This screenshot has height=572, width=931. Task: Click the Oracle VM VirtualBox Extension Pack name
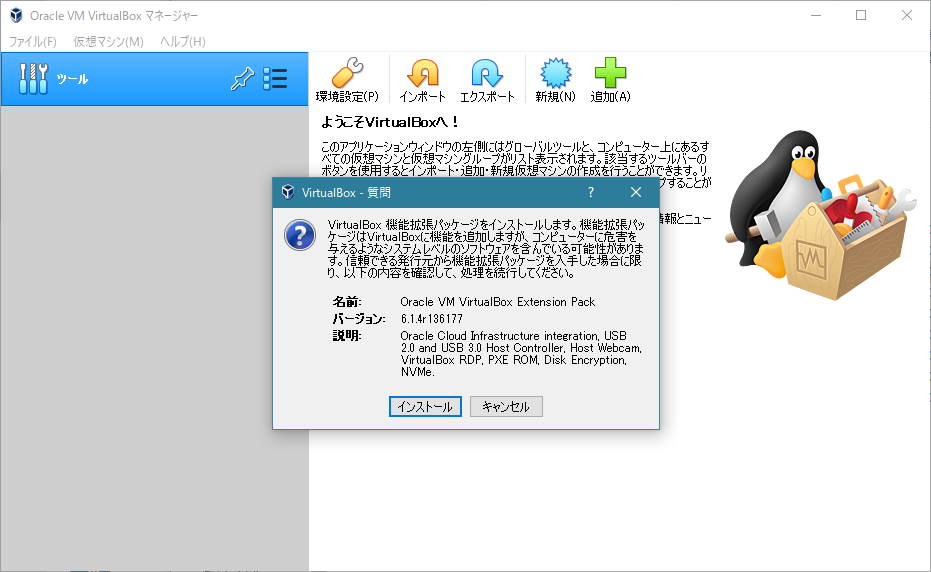tap(498, 302)
